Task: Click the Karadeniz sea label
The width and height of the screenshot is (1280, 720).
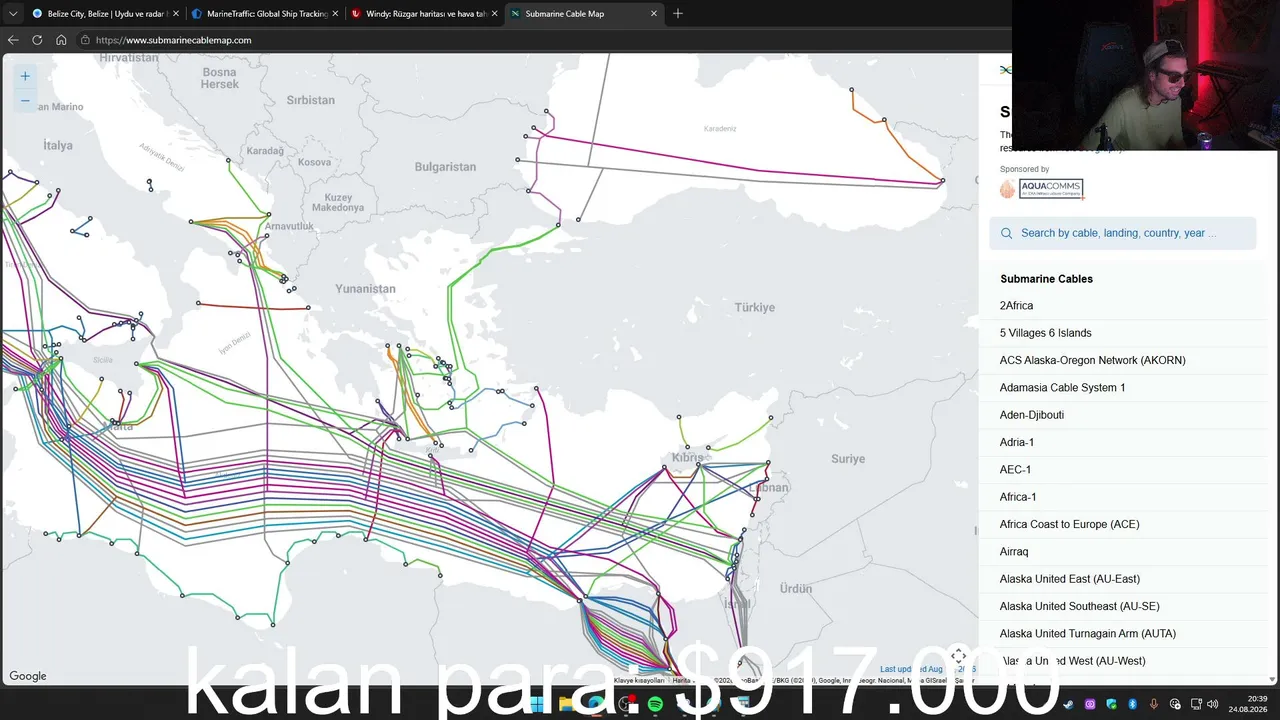Action: tap(720, 129)
